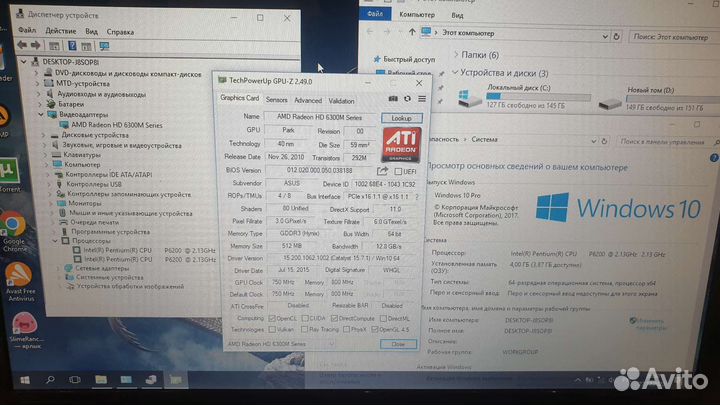Open the Справка menu in Device Manager
The height and width of the screenshot is (405, 720).
[x=120, y=32]
